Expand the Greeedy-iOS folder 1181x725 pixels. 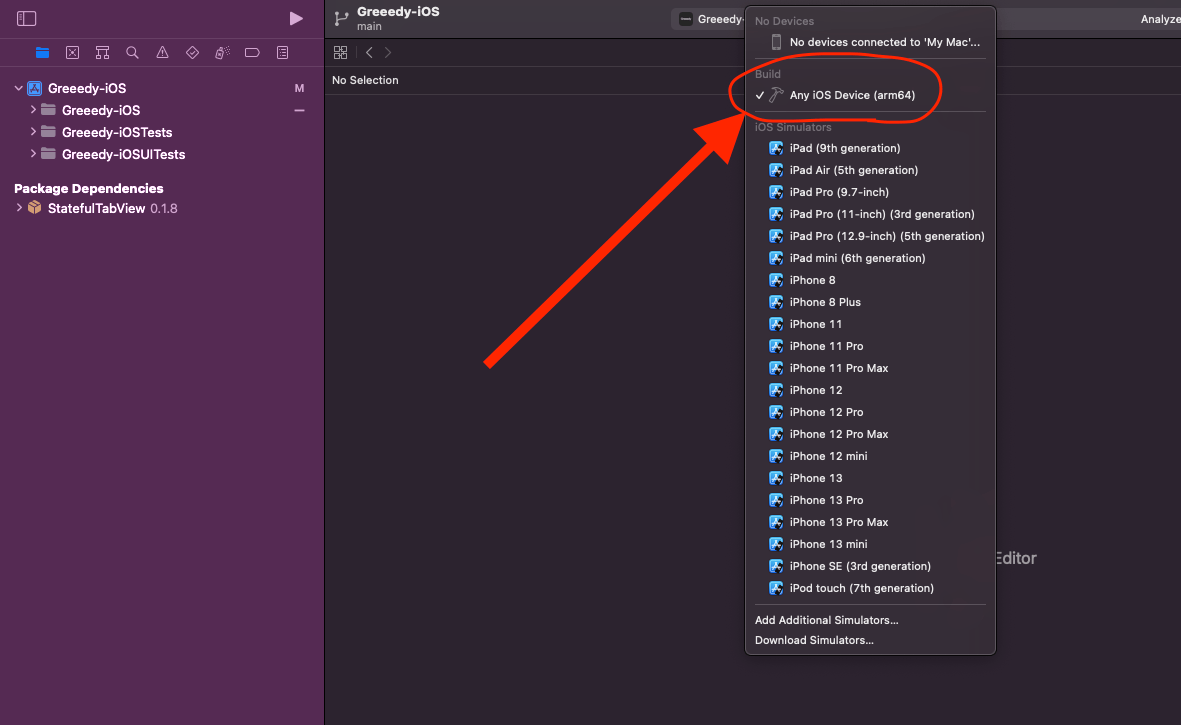(x=32, y=110)
